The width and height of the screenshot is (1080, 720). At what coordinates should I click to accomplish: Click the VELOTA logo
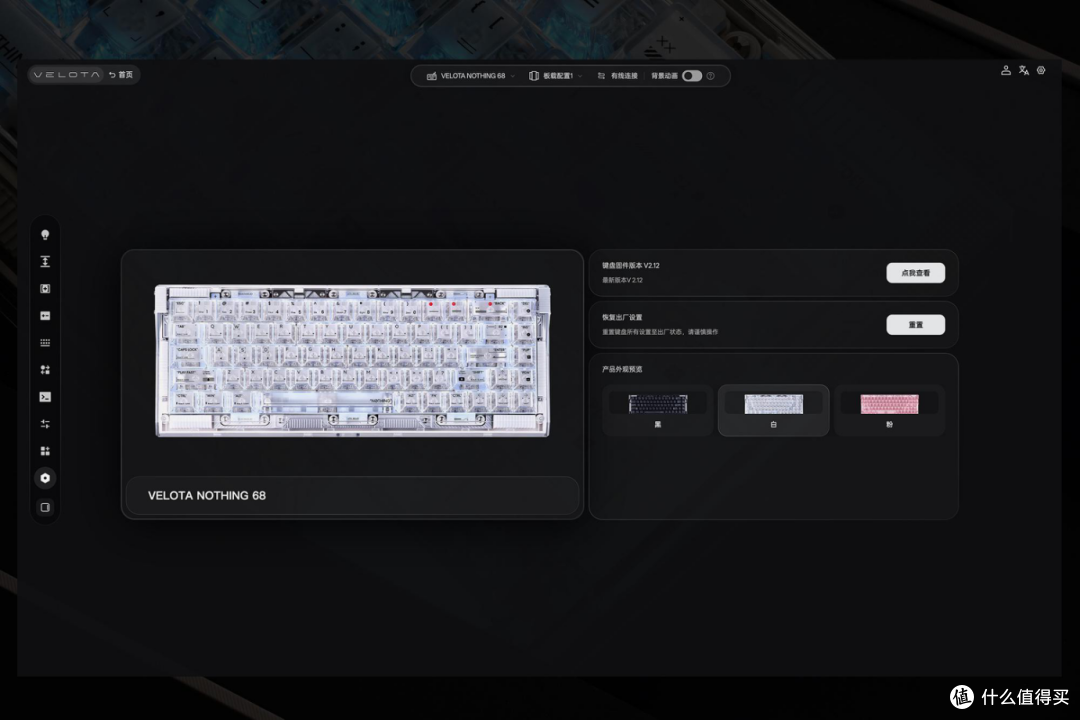pos(67,74)
